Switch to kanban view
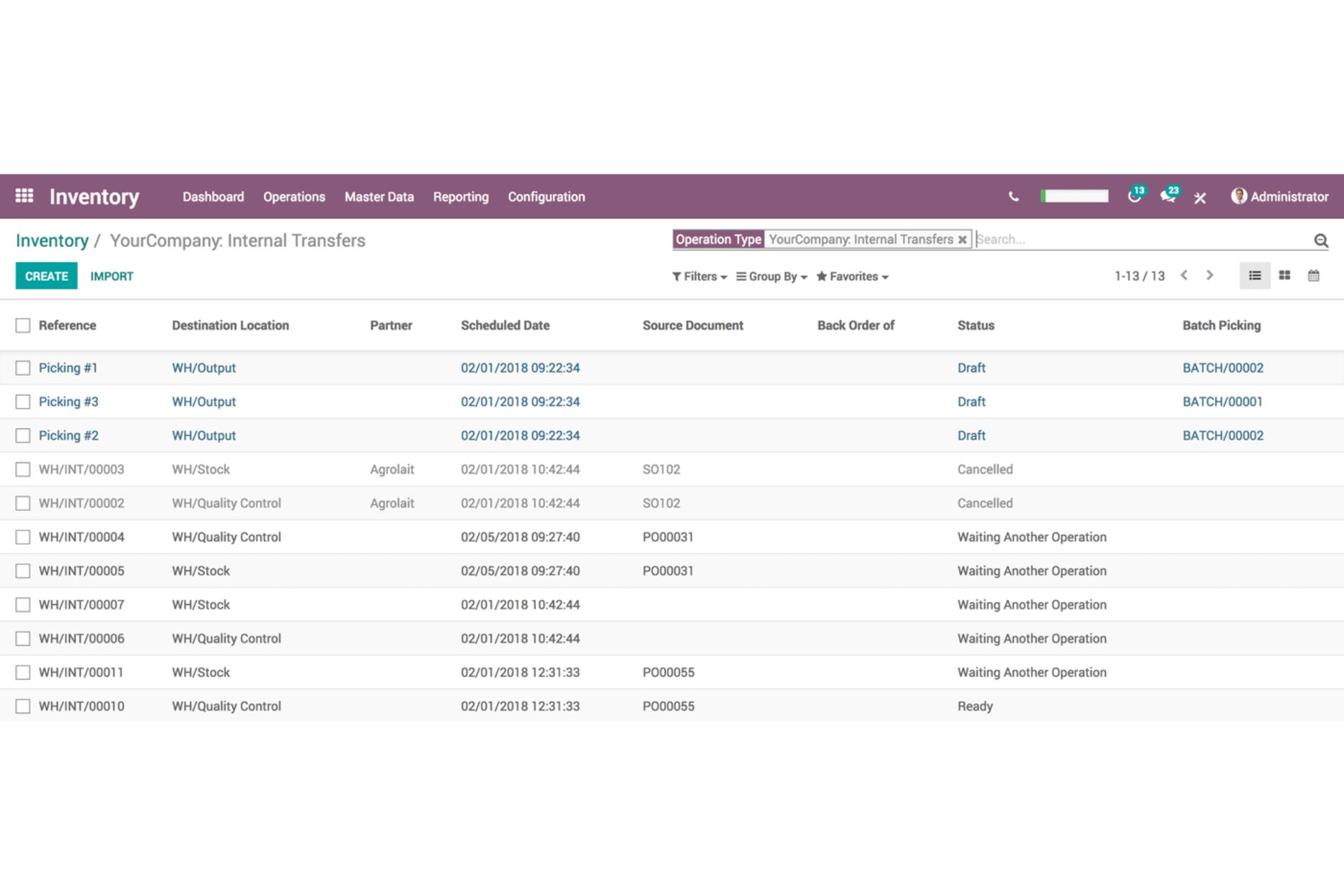Viewport: 1344px width, 896px height. [1284, 276]
